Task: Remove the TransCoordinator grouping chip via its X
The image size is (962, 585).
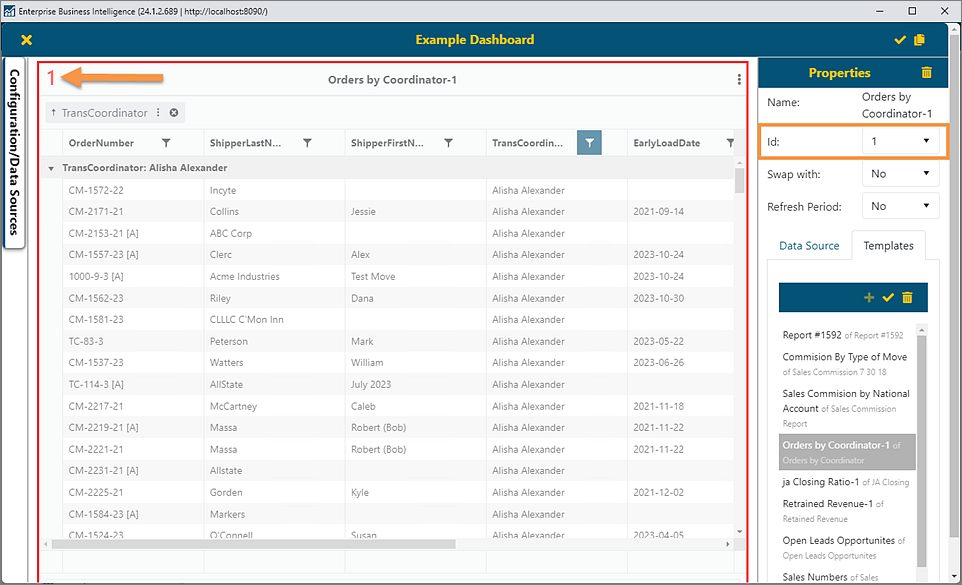Action: pos(174,113)
